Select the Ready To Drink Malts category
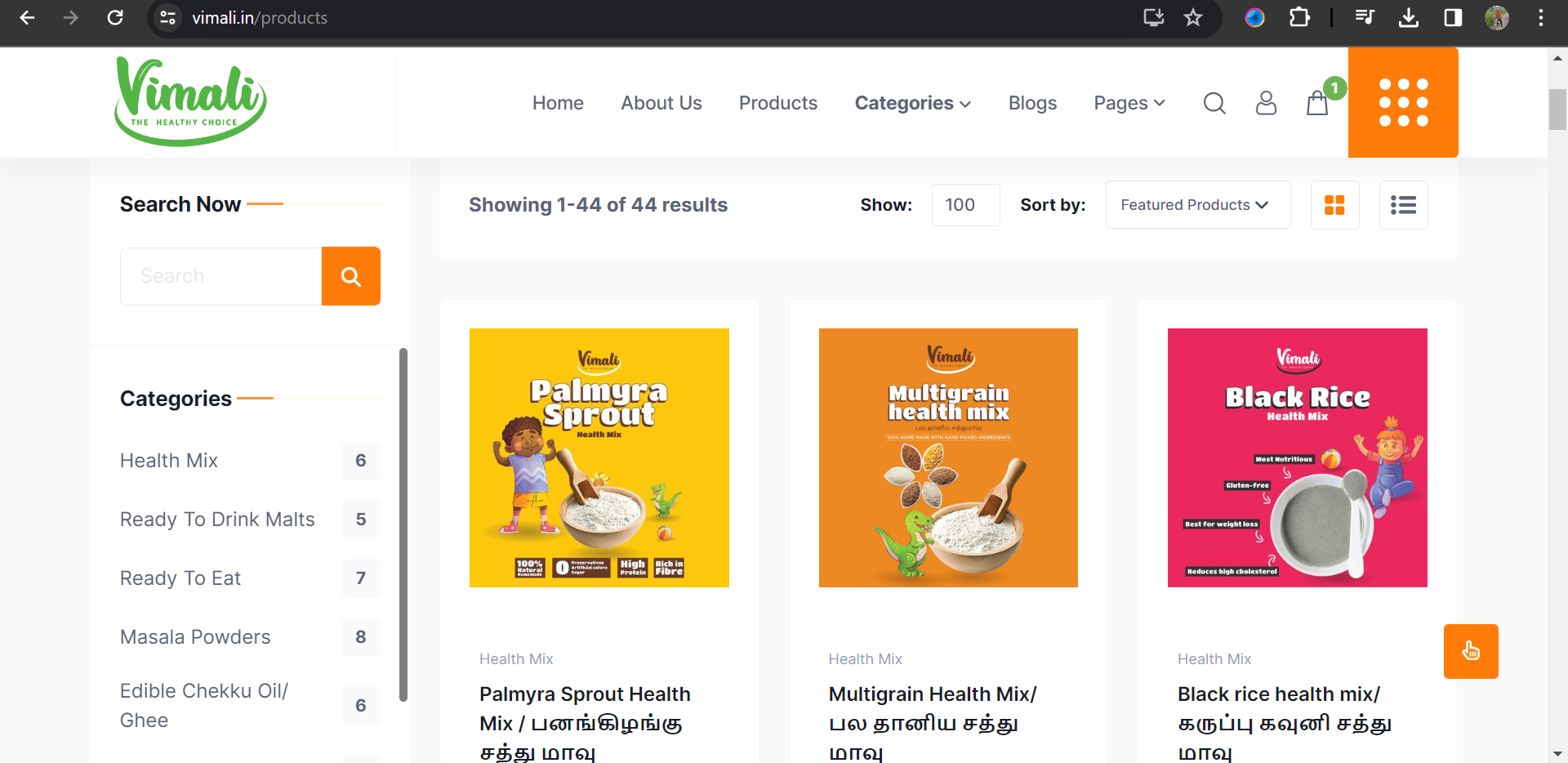 click(217, 520)
